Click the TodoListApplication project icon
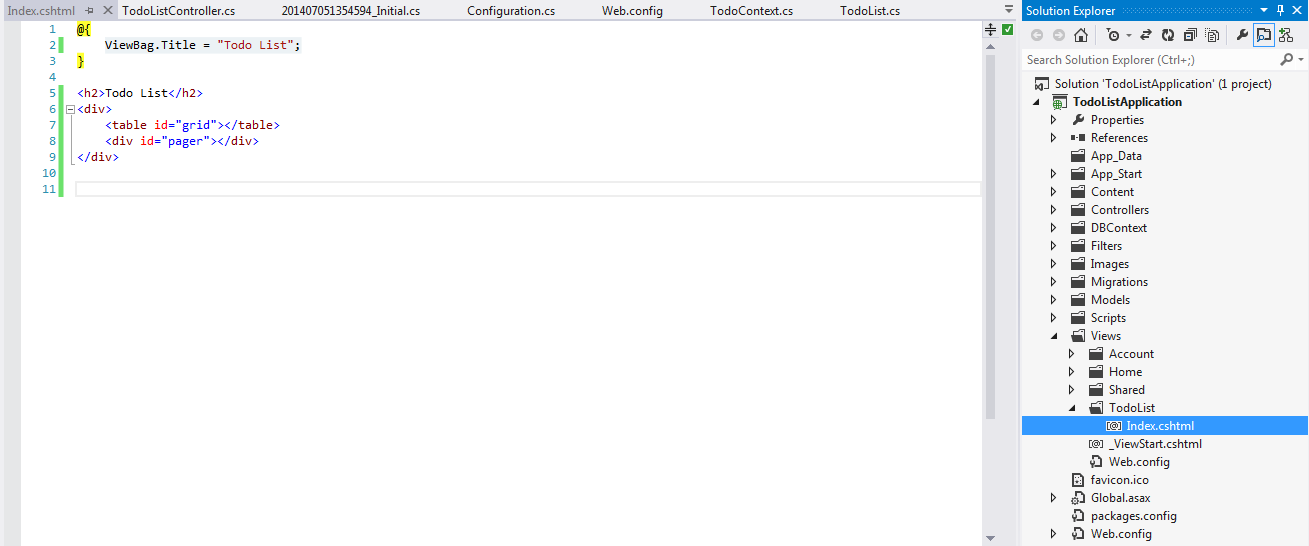Screen dimensions: 1309x546 (x=1060, y=102)
